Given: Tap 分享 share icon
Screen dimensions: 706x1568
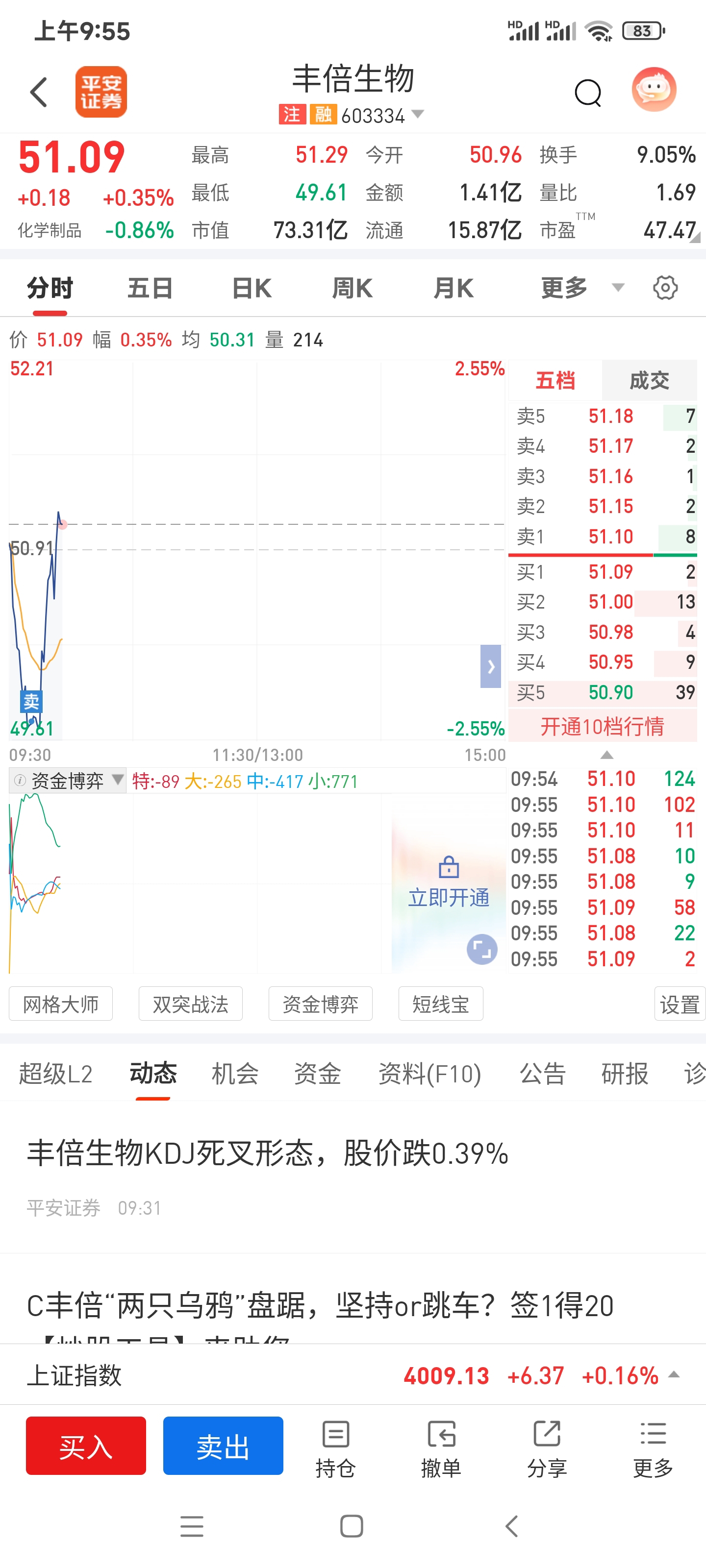Looking at the screenshot, I should click(547, 1449).
